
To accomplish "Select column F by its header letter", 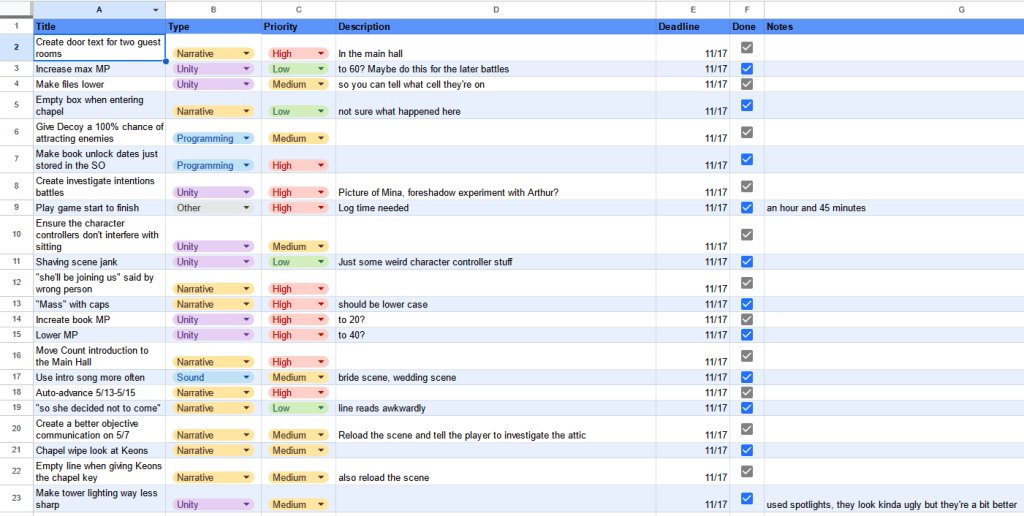I will [746, 9].
